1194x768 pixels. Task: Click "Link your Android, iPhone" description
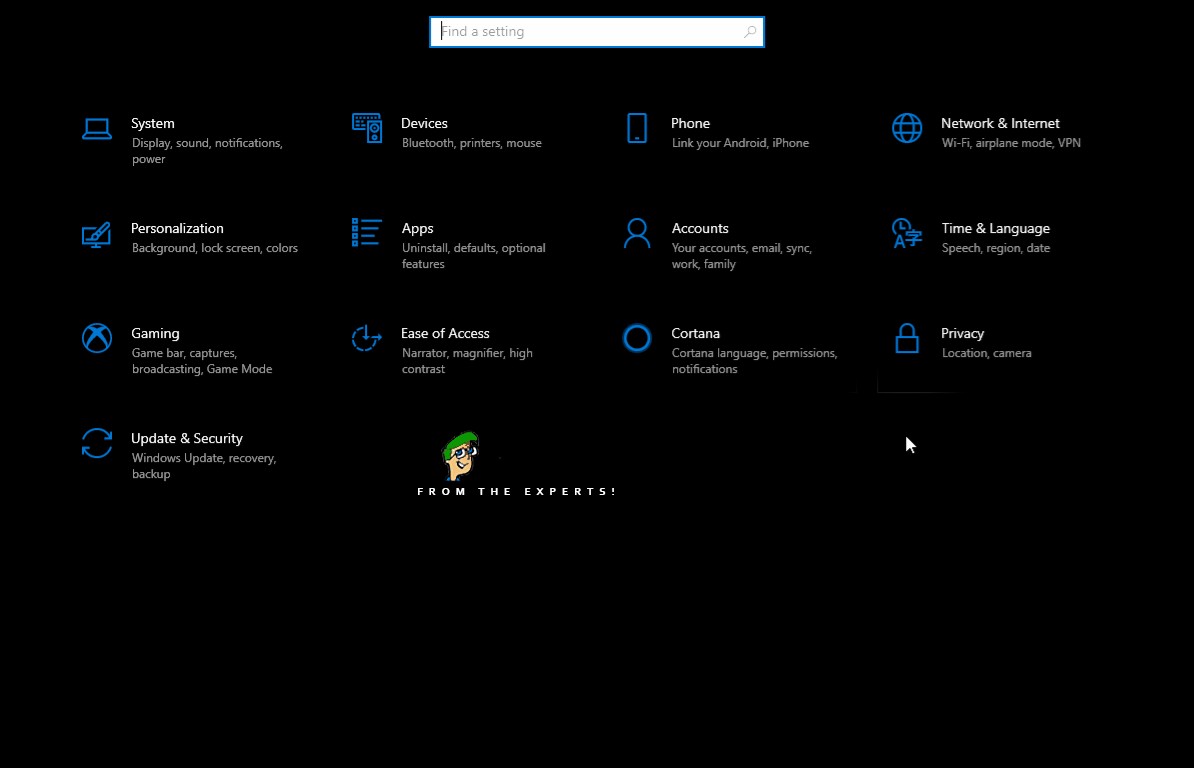(740, 143)
